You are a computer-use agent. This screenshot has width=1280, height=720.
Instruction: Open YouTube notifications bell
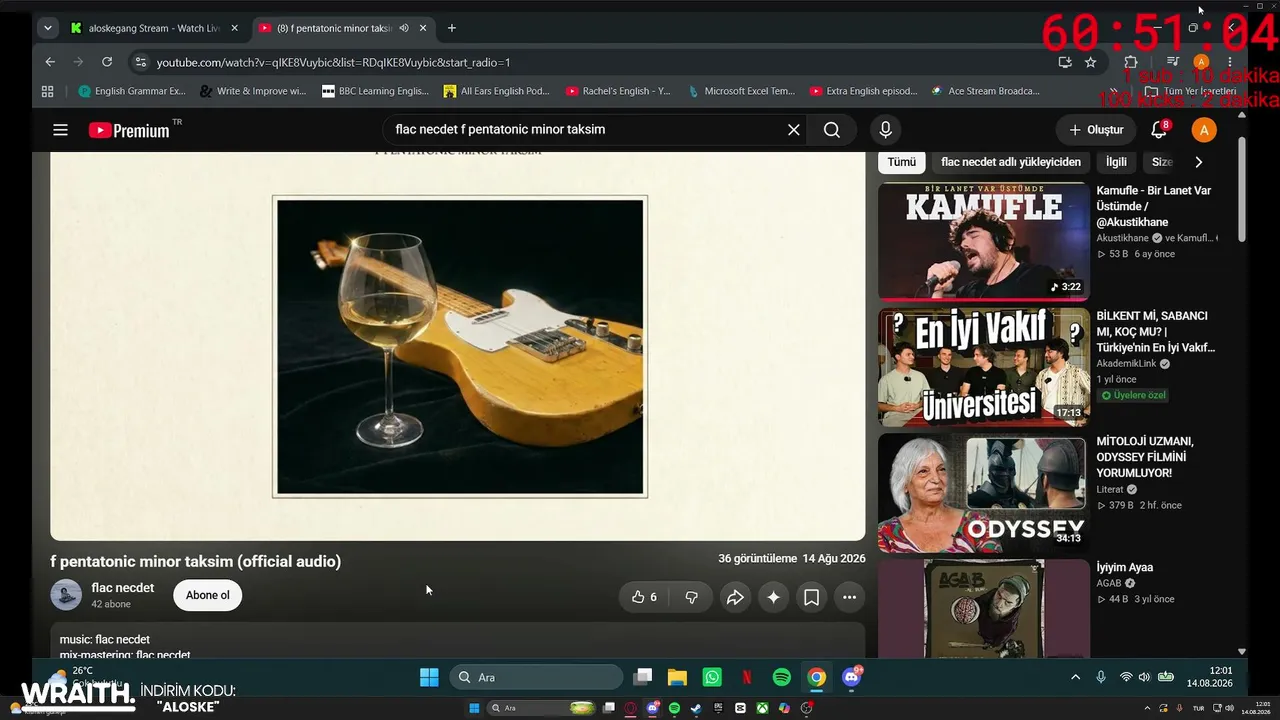click(1160, 130)
